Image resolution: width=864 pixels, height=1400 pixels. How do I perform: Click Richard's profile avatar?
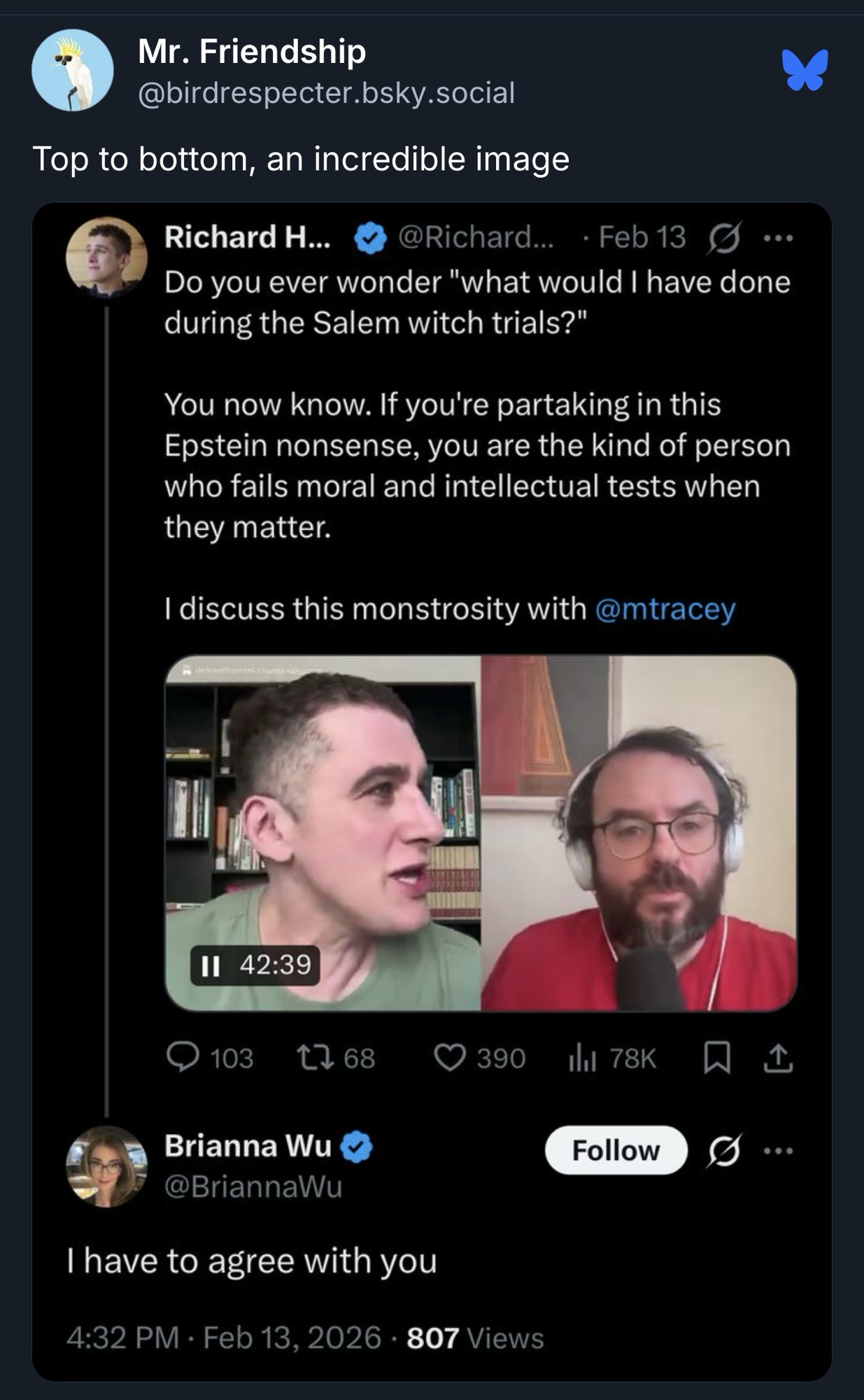[106, 257]
